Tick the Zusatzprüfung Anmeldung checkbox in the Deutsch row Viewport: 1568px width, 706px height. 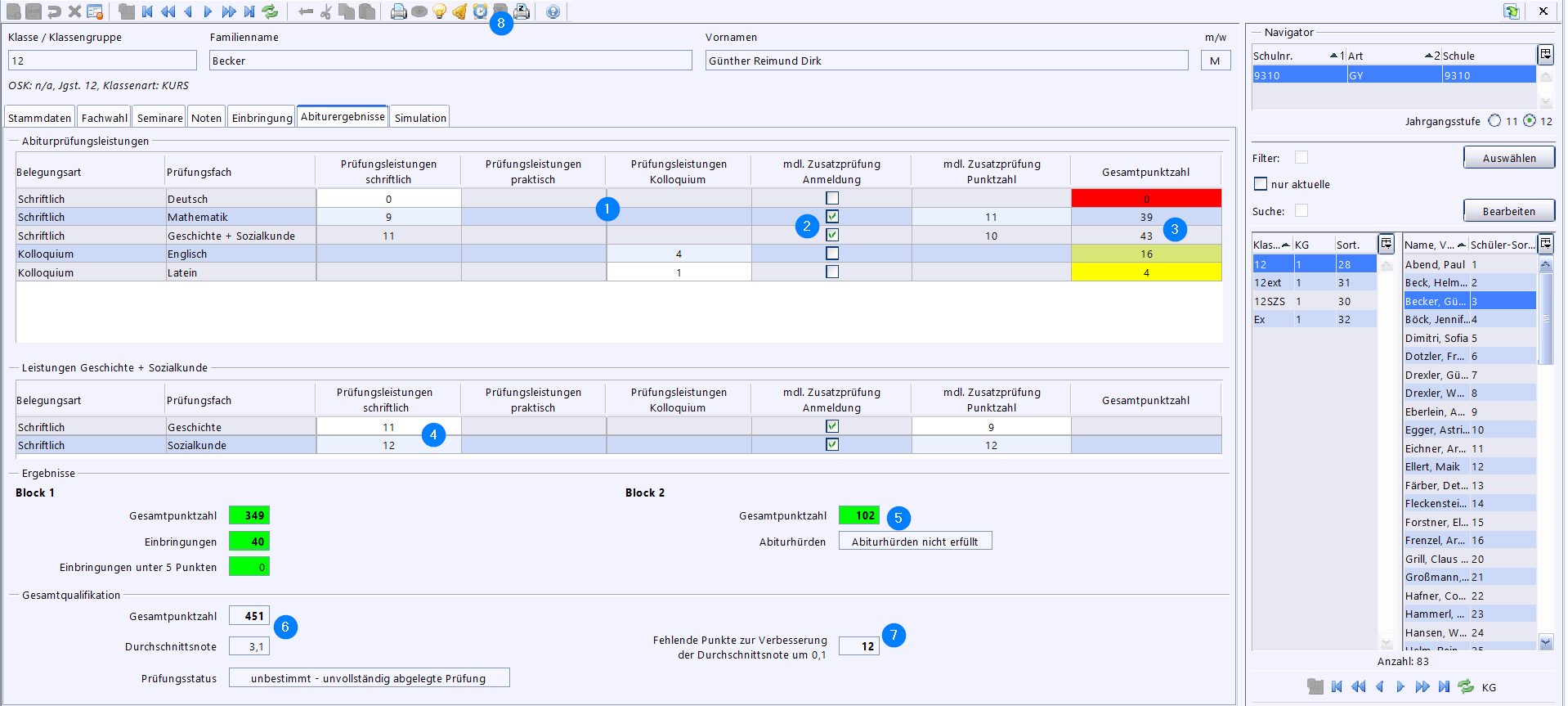click(832, 198)
